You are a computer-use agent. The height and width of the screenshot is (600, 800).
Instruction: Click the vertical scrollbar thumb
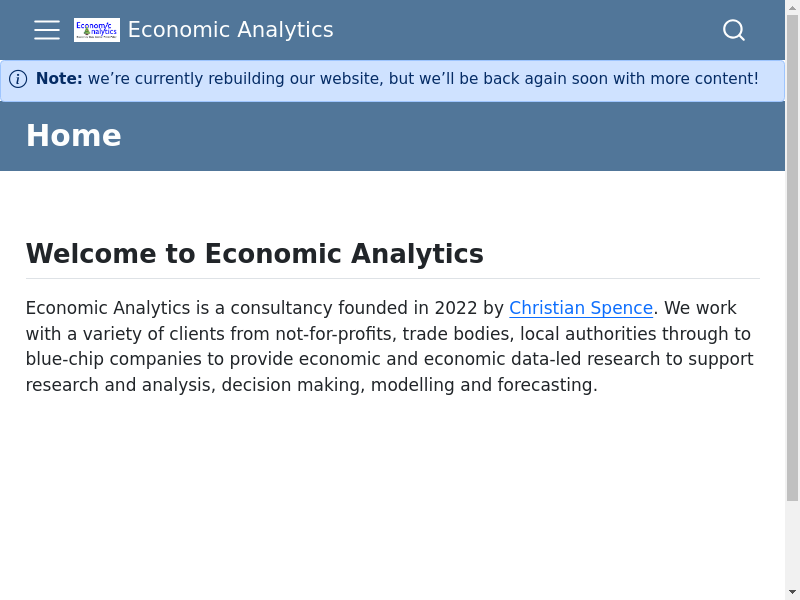coord(792,250)
